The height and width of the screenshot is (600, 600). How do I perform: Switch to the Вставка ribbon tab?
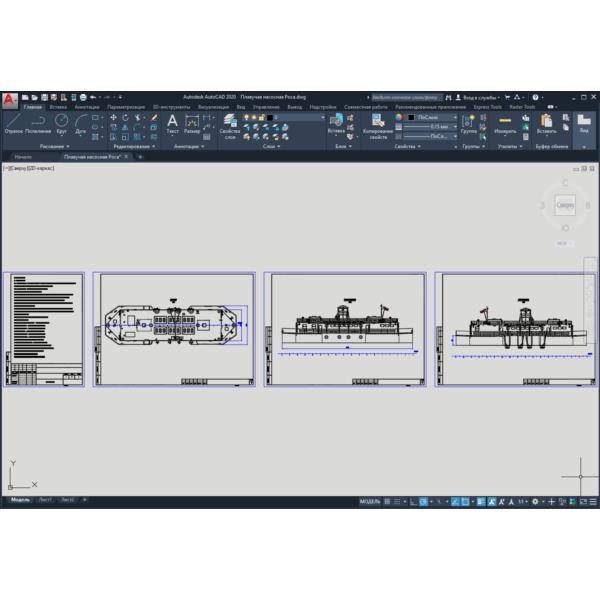coord(58,107)
